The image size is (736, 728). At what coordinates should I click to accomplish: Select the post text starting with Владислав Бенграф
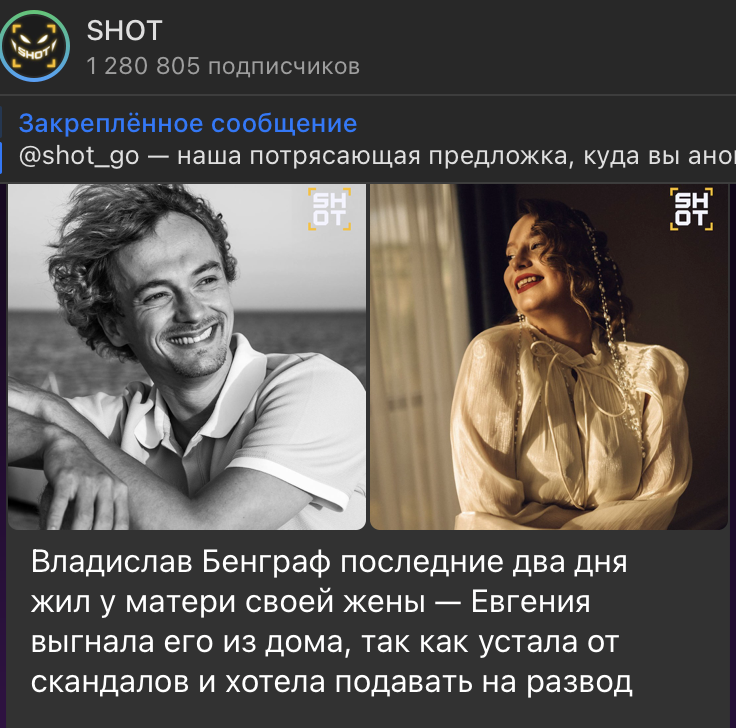coord(331,622)
